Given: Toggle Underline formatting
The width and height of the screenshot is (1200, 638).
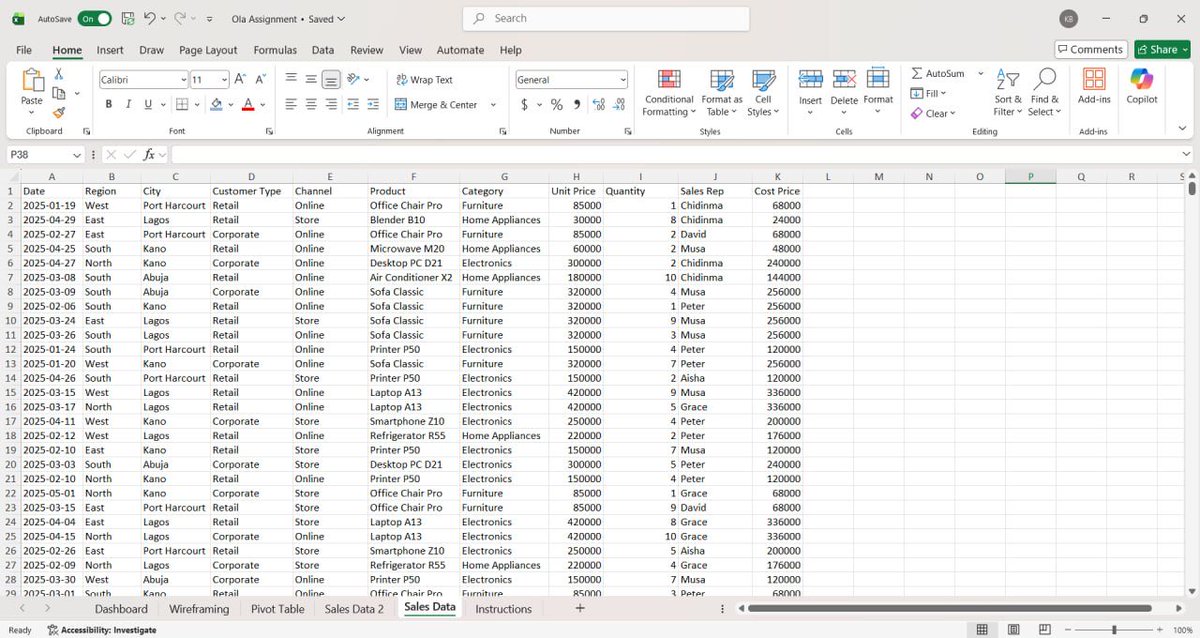Looking at the screenshot, I should point(148,104).
